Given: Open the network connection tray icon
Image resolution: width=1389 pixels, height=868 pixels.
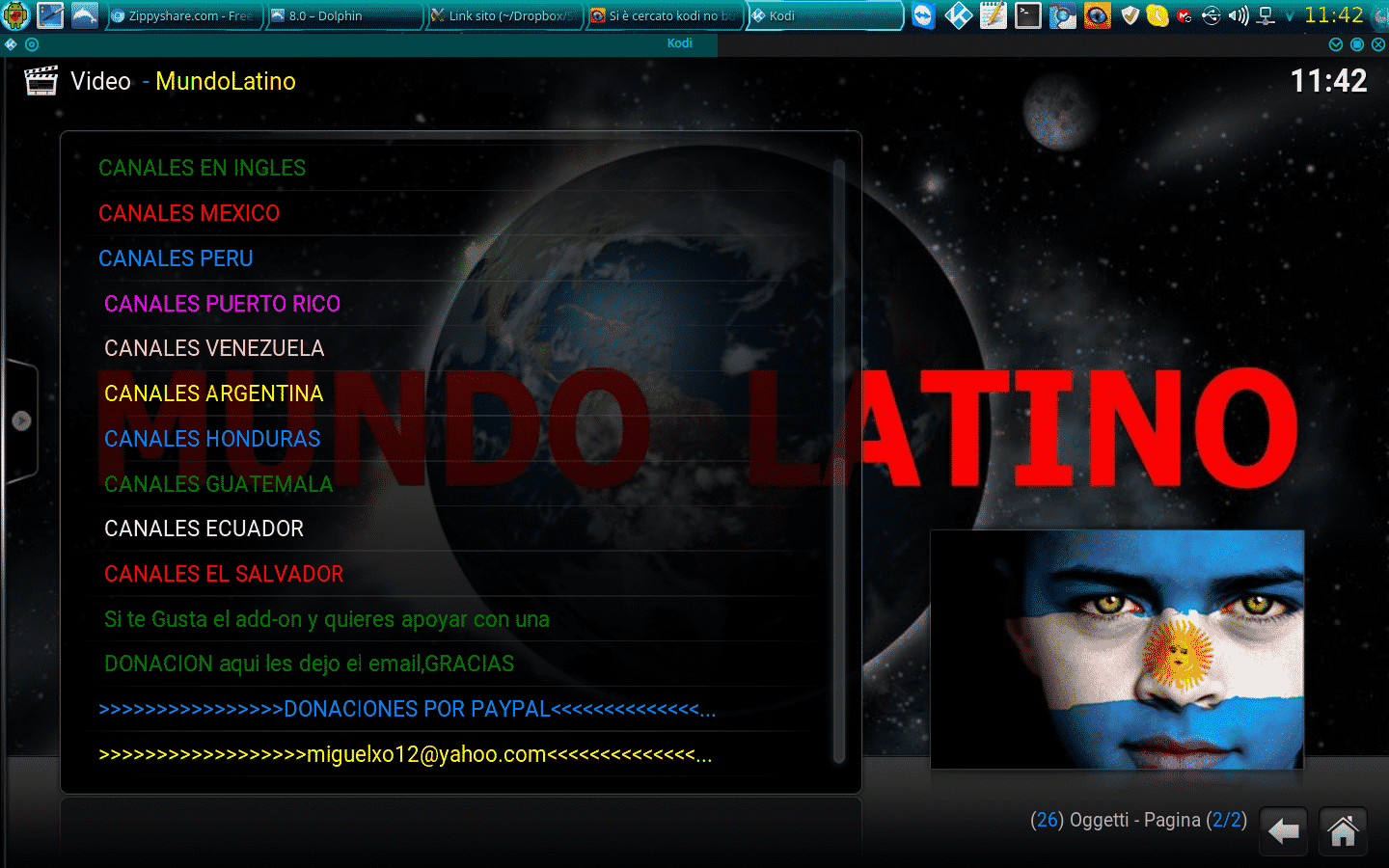Looking at the screenshot, I should (1266, 15).
